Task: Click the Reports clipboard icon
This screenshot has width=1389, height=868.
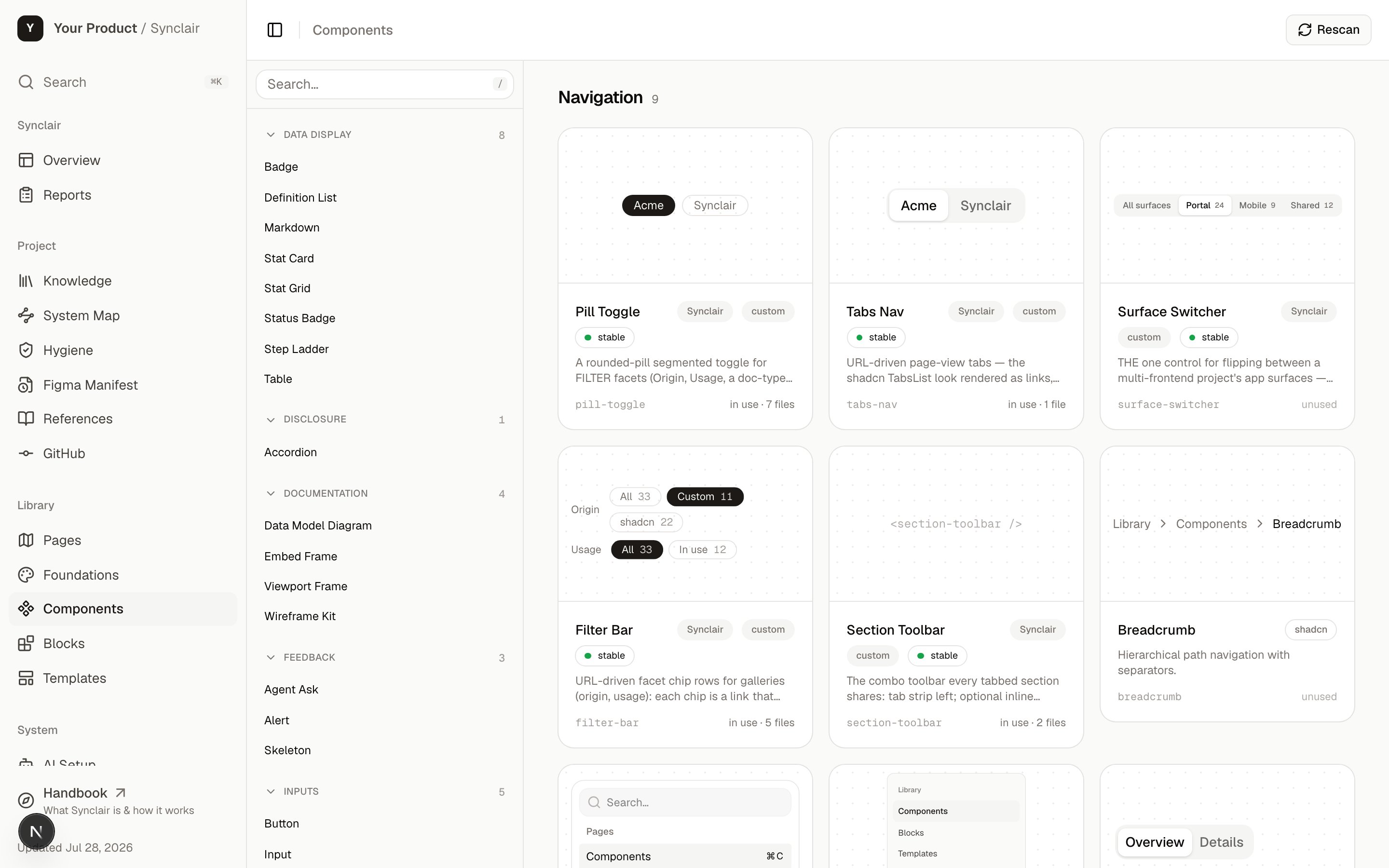Action: coord(26,195)
